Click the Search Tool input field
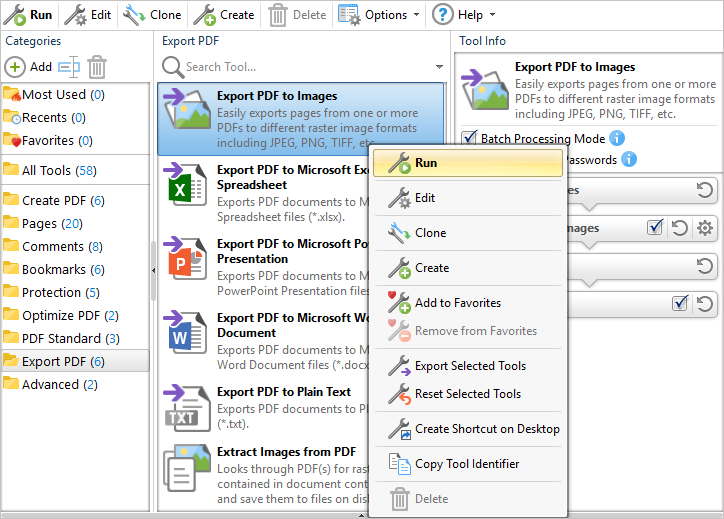This screenshot has height=519, width=724. click(308, 67)
